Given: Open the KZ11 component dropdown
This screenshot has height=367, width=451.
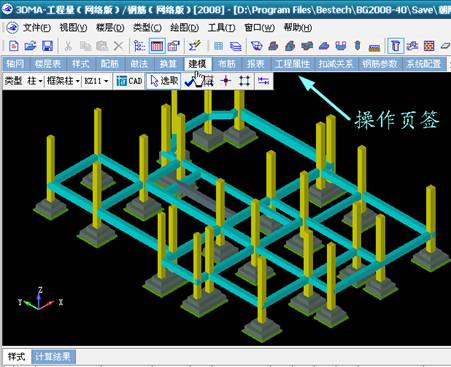Looking at the screenshot, I should (96, 81).
